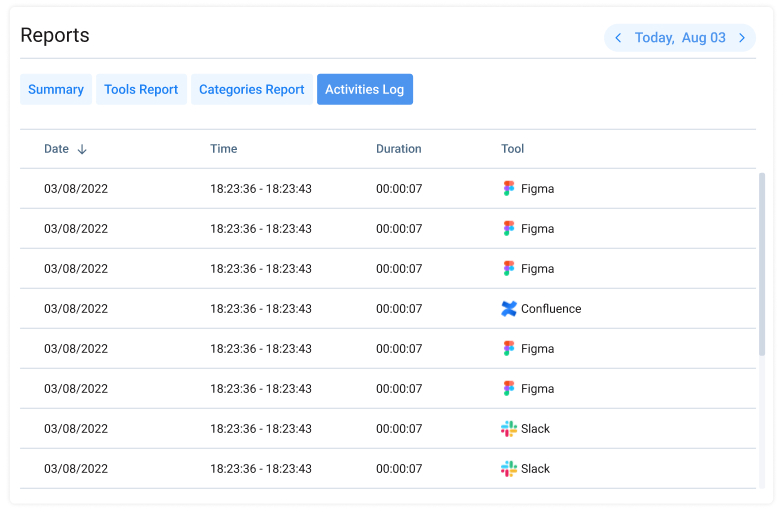The image size is (783, 515).
Task: Click the table's vertical scrollbar thumb
Action: pyautogui.click(x=762, y=264)
